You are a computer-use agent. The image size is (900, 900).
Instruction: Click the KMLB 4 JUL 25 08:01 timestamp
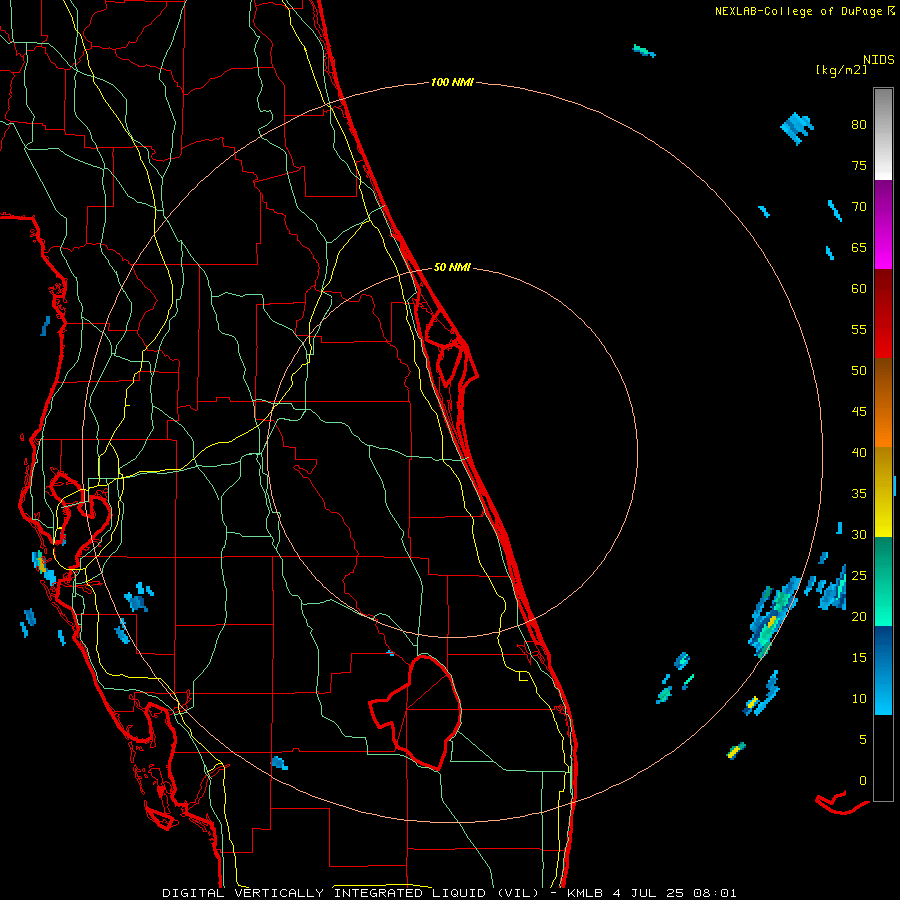tap(651, 893)
